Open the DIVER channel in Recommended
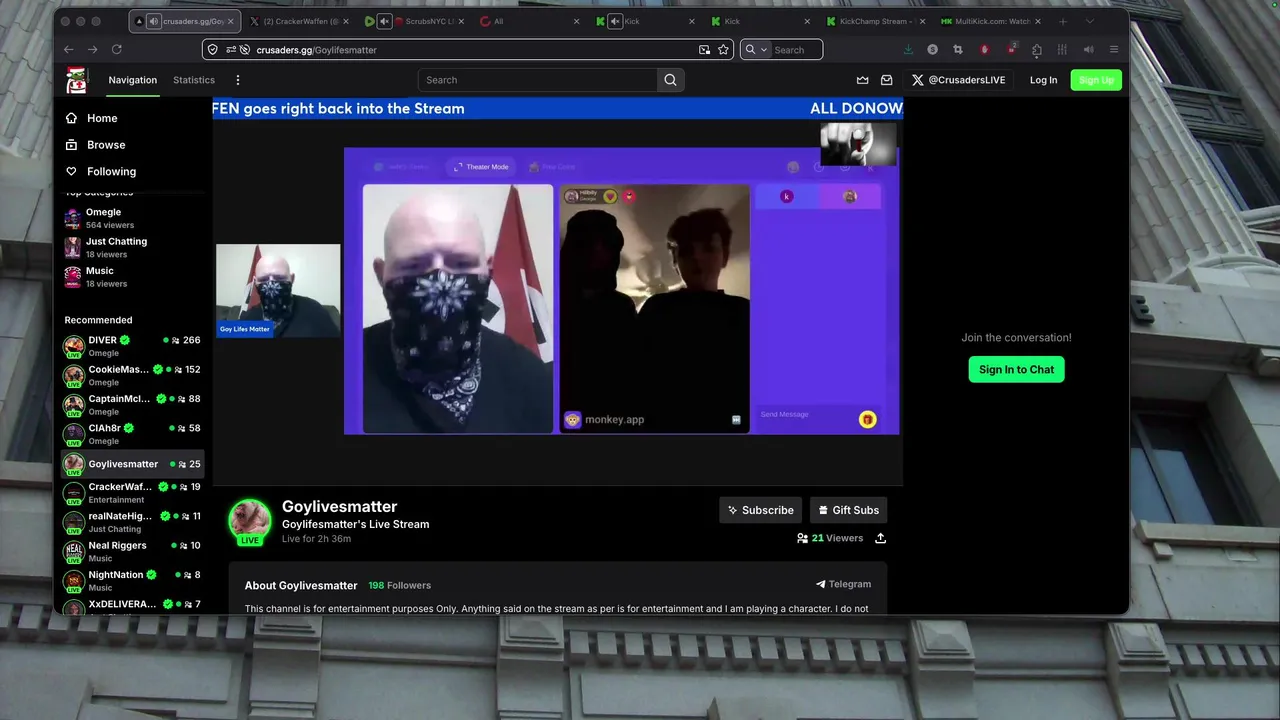Viewport: 1280px width, 720px height. pyautogui.click(x=132, y=346)
